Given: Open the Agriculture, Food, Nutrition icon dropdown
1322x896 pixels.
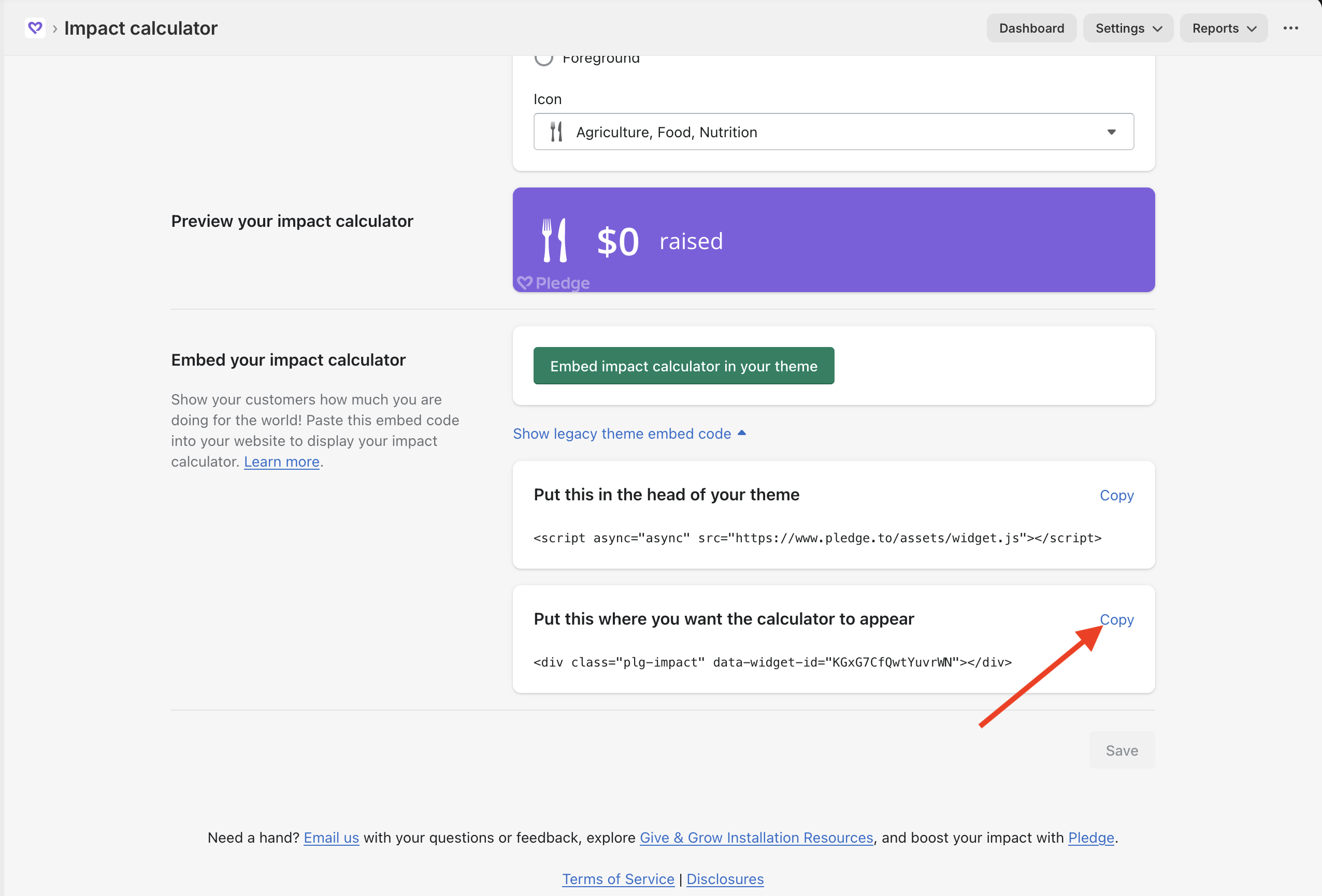Looking at the screenshot, I should (x=834, y=132).
